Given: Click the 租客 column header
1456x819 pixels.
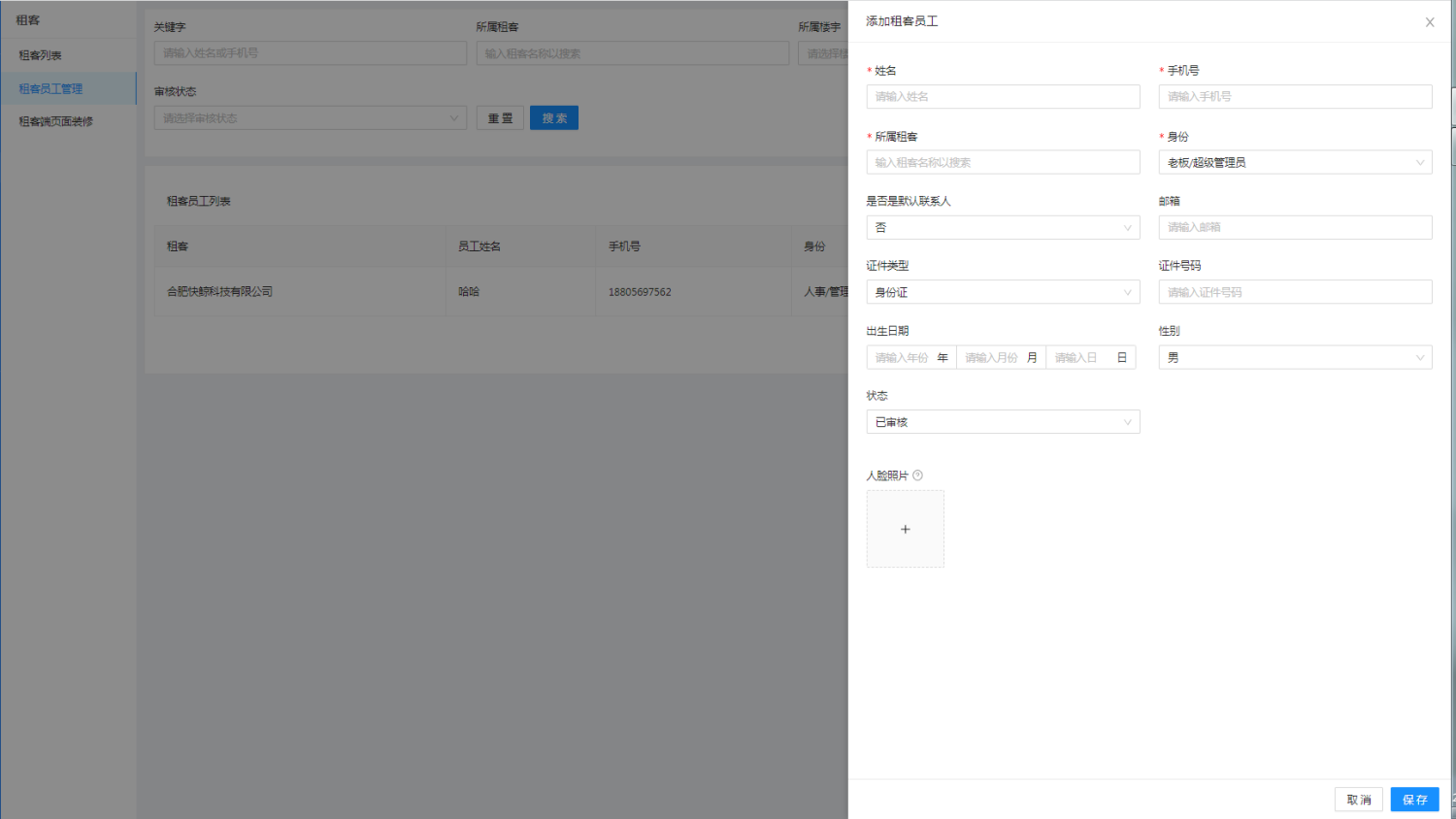Looking at the screenshot, I should [x=300, y=246].
